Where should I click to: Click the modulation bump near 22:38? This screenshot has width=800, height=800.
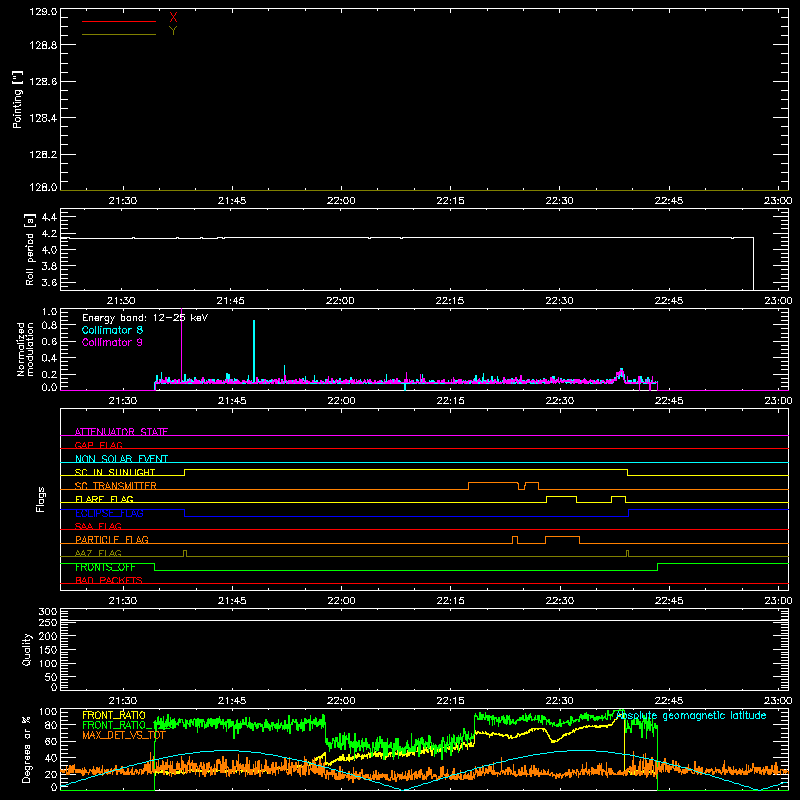click(x=620, y=375)
